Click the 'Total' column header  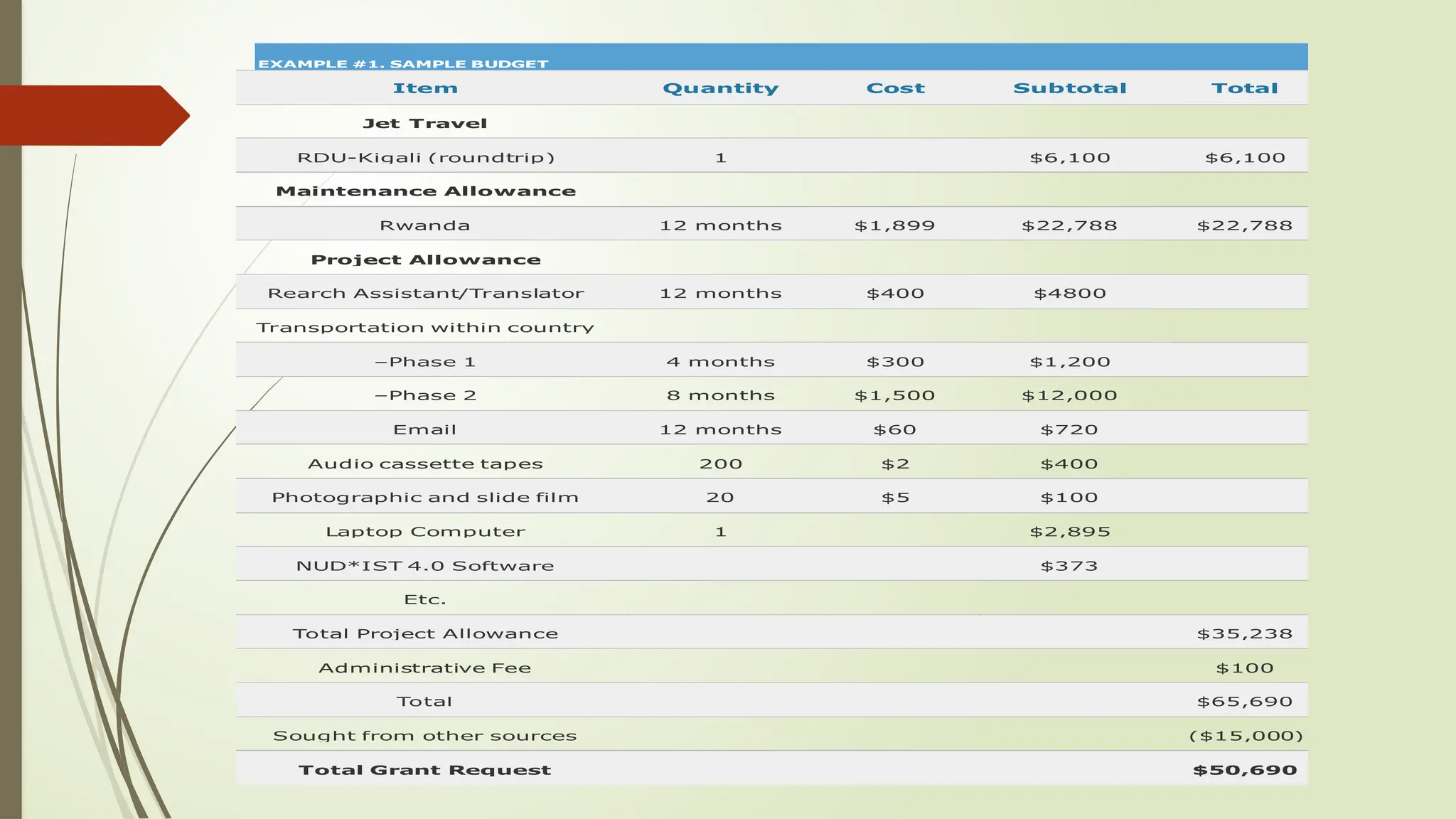1244,88
